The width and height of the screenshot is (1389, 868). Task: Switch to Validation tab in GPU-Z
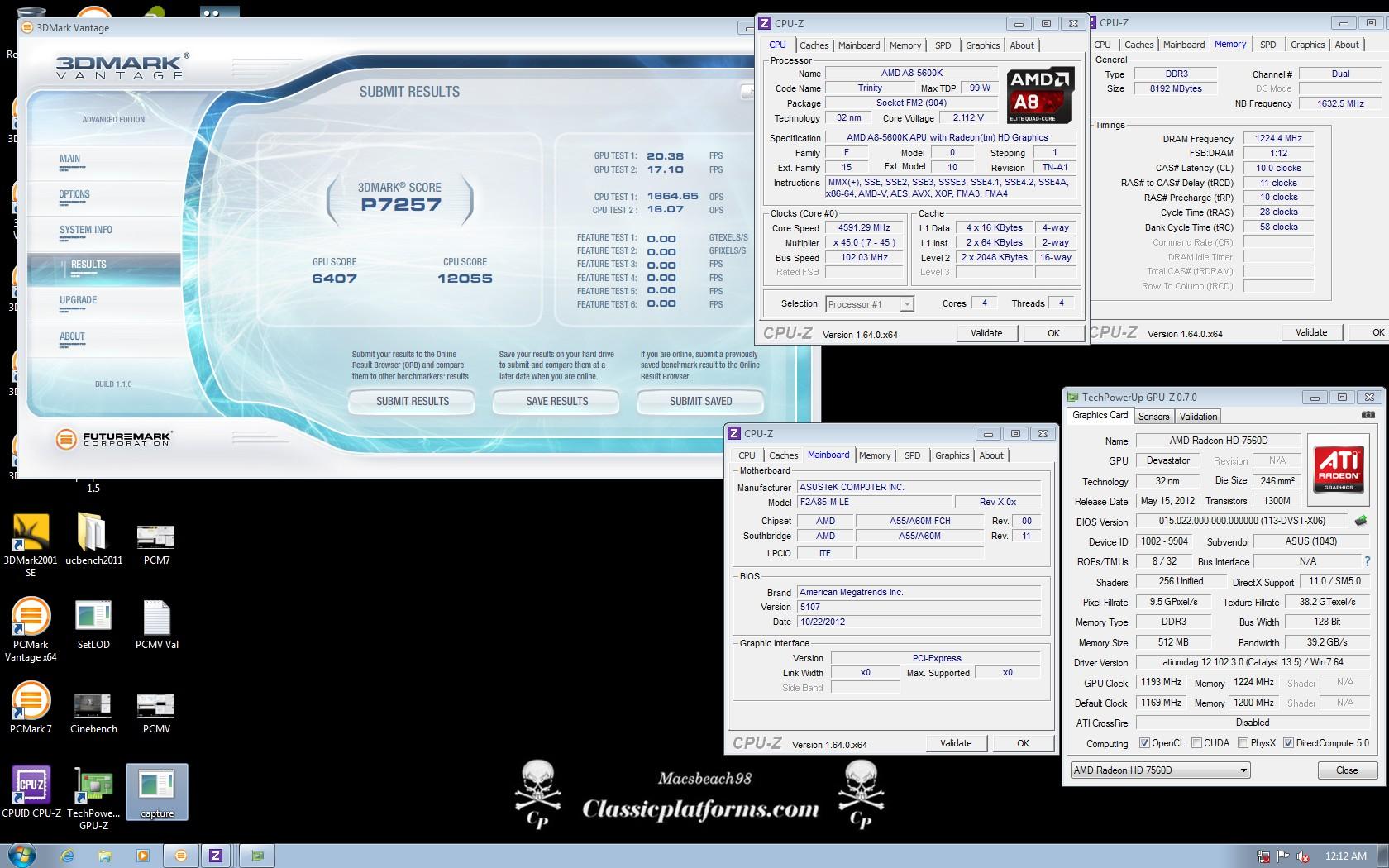click(1198, 417)
